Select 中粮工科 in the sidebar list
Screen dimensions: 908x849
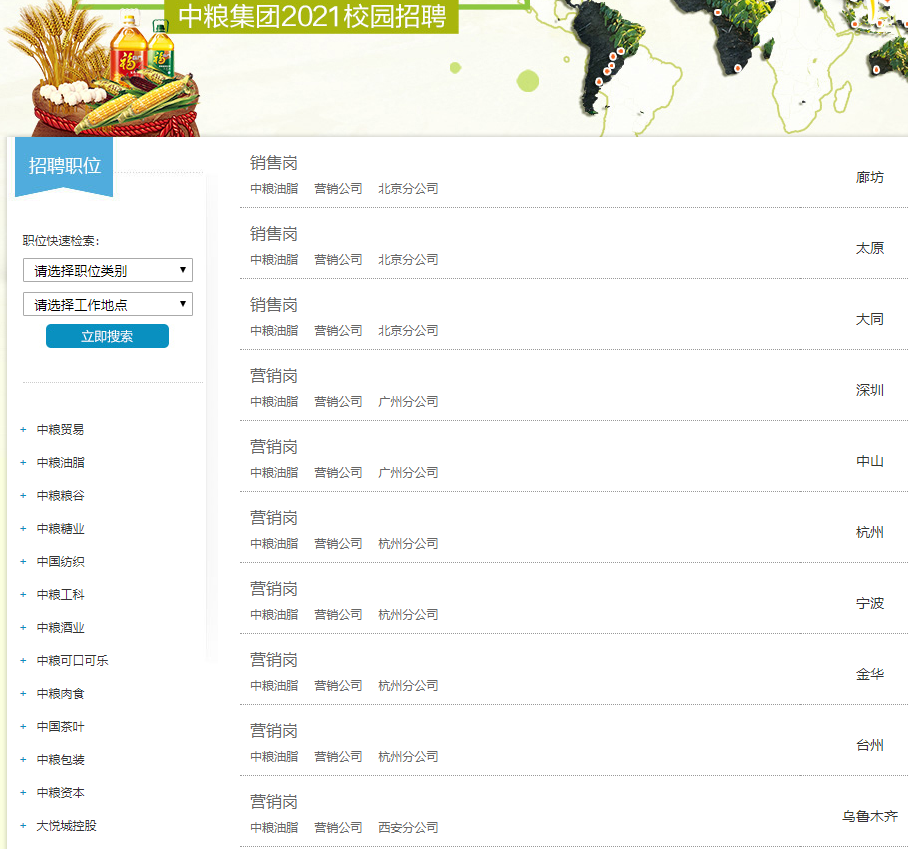(x=60, y=595)
